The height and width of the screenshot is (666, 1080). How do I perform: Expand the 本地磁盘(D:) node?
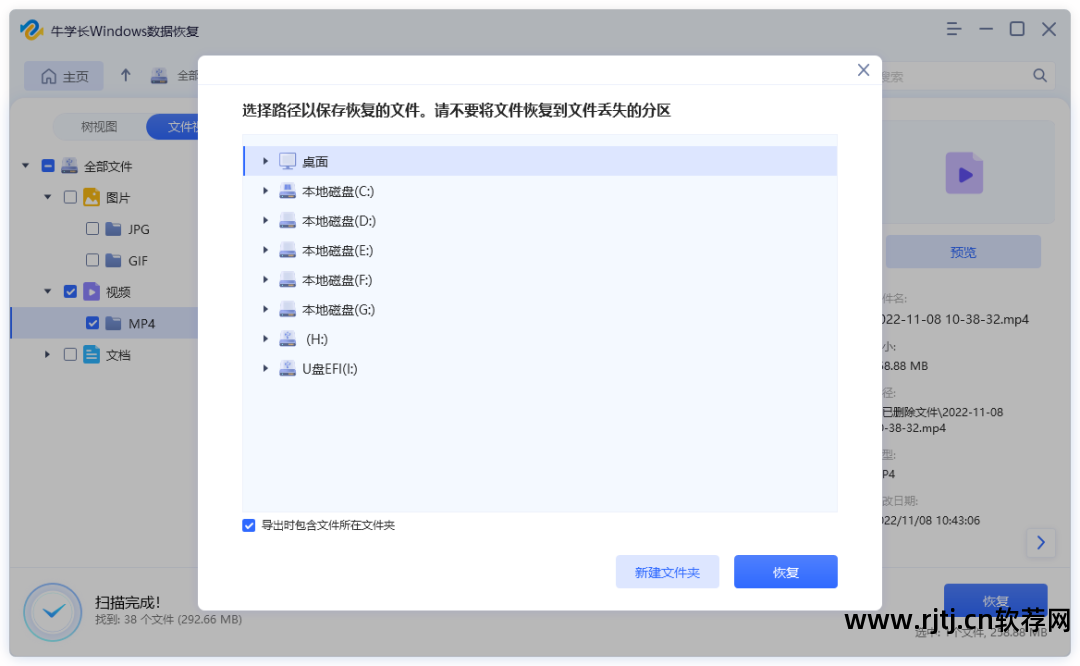[x=265, y=220]
